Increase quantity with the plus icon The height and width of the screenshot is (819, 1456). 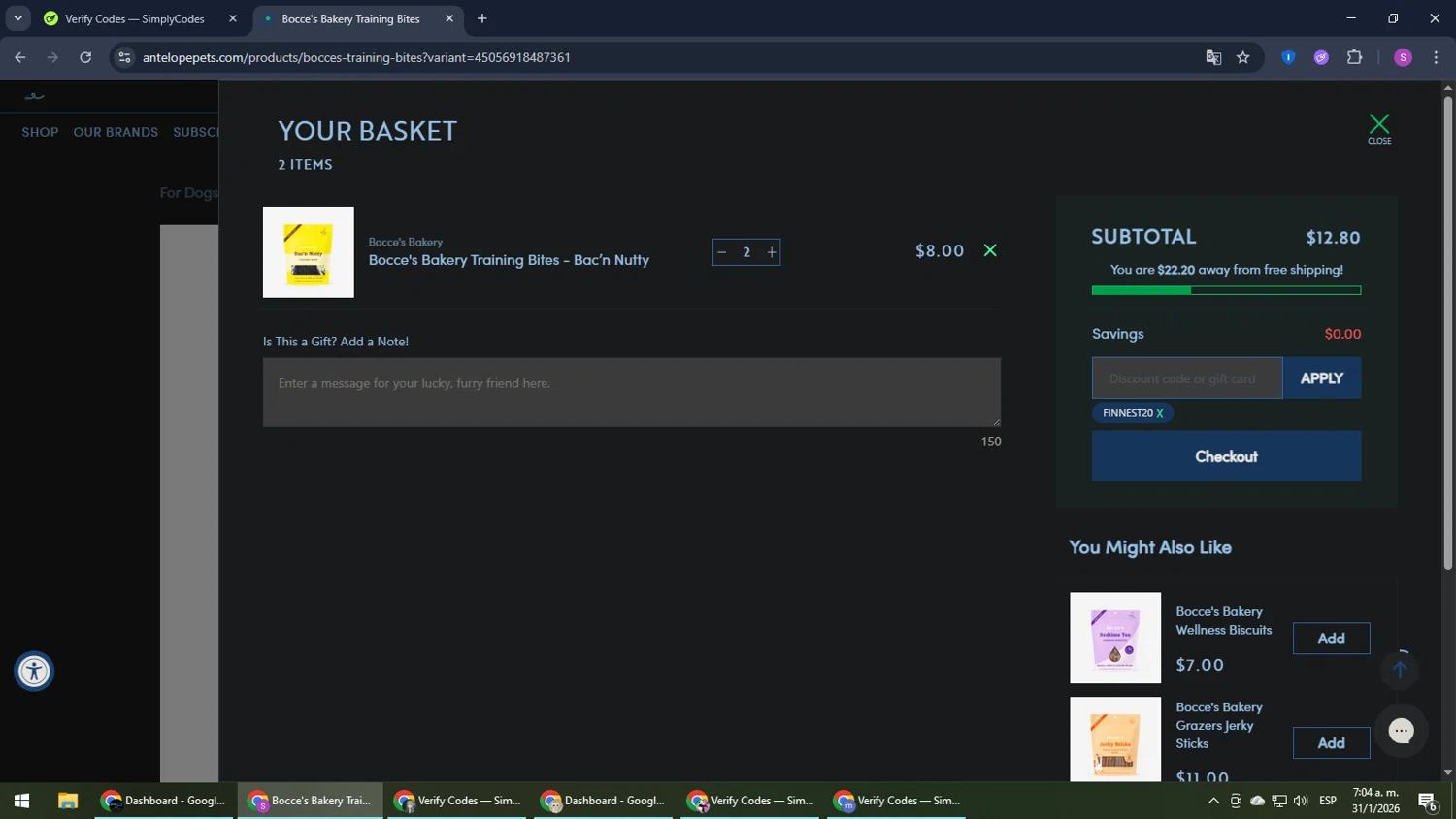pos(772,252)
